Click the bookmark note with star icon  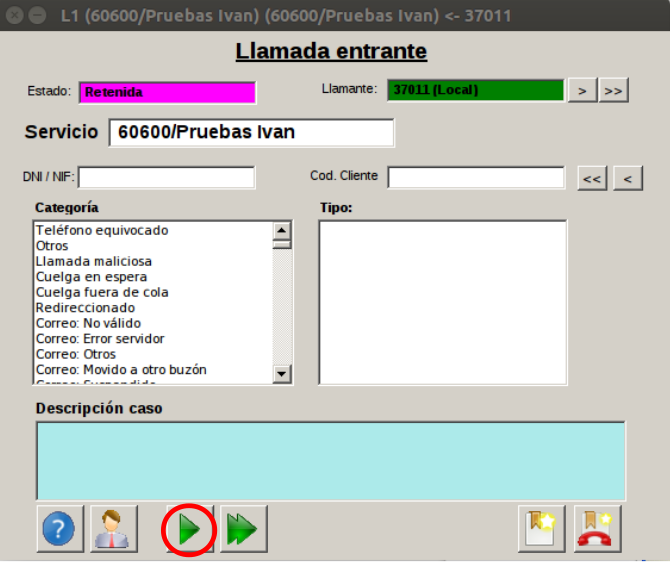pyautogui.click(x=541, y=529)
